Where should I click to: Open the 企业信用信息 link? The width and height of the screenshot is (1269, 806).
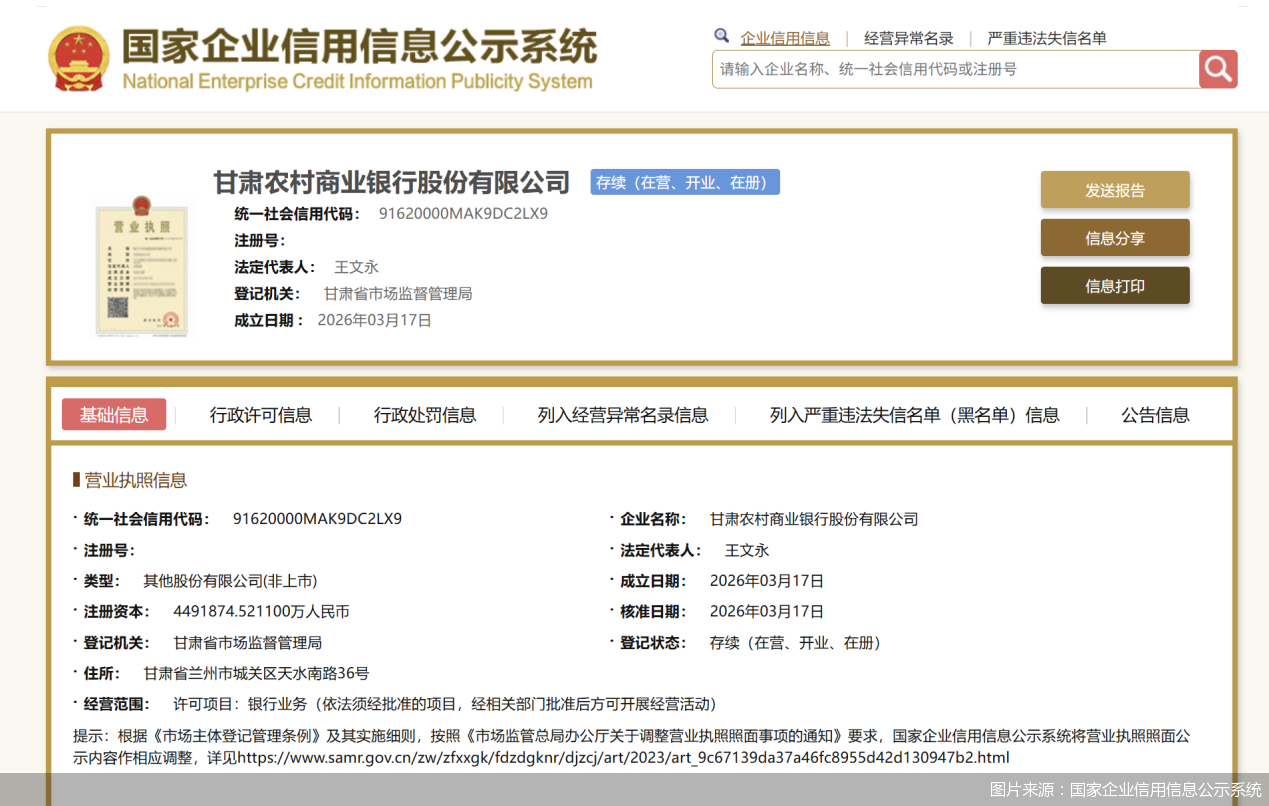tap(786, 38)
